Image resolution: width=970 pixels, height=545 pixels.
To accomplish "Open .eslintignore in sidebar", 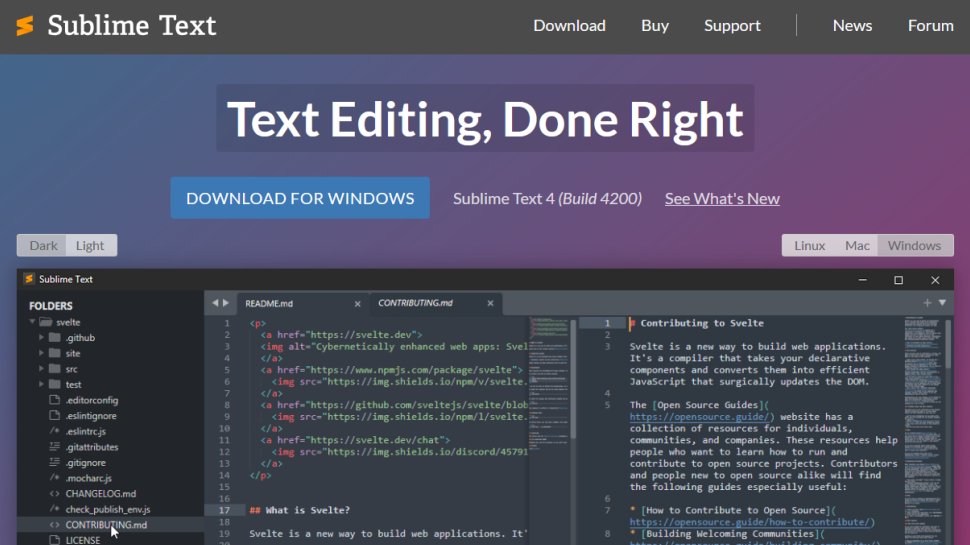I will coord(91,416).
